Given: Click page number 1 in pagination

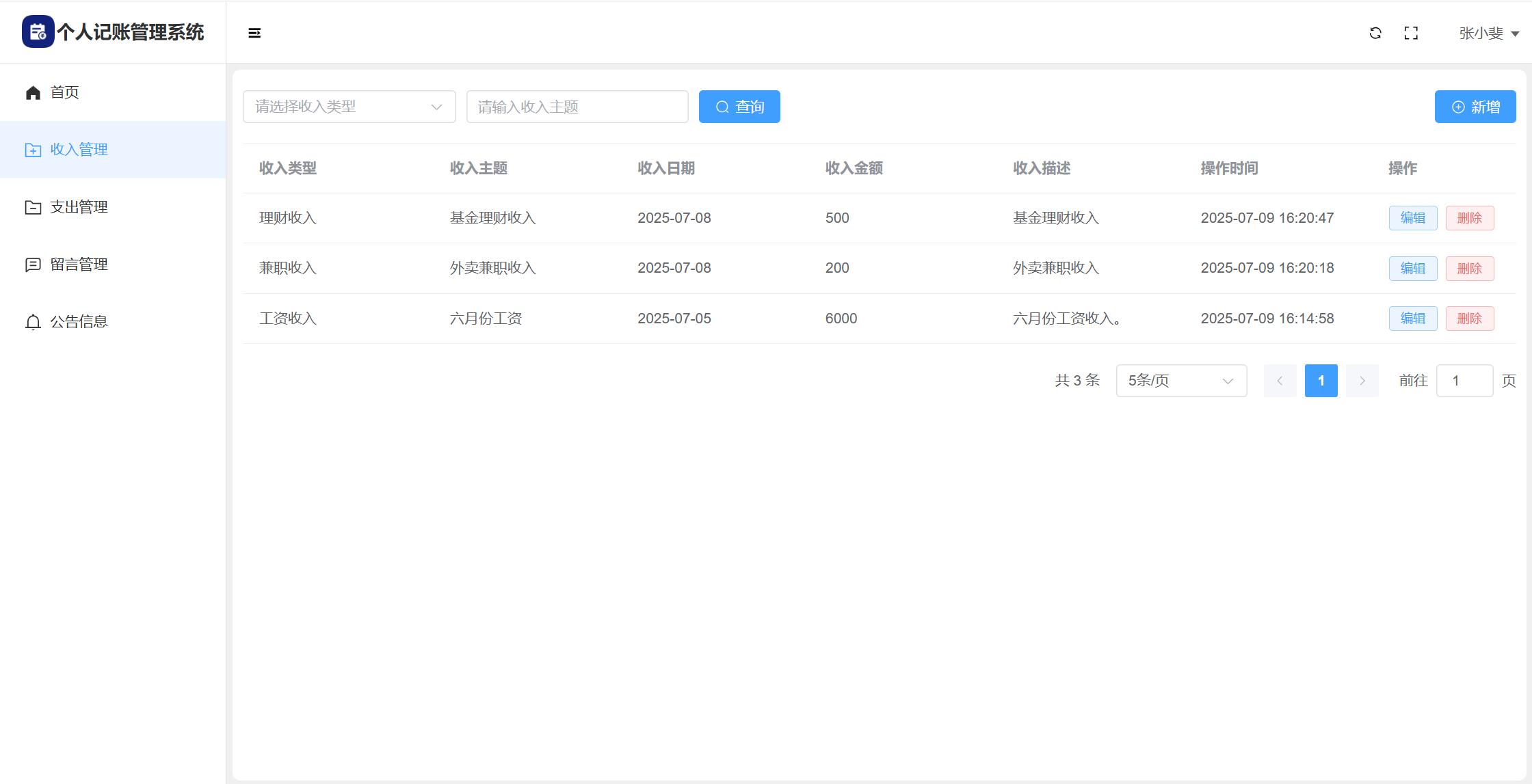Looking at the screenshot, I should [x=1321, y=381].
